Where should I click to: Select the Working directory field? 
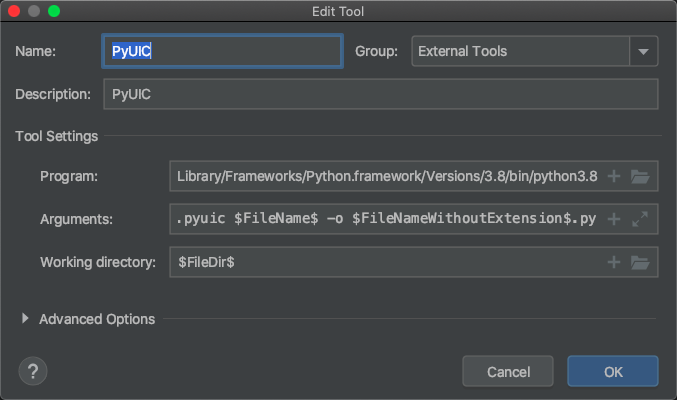coord(387,262)
